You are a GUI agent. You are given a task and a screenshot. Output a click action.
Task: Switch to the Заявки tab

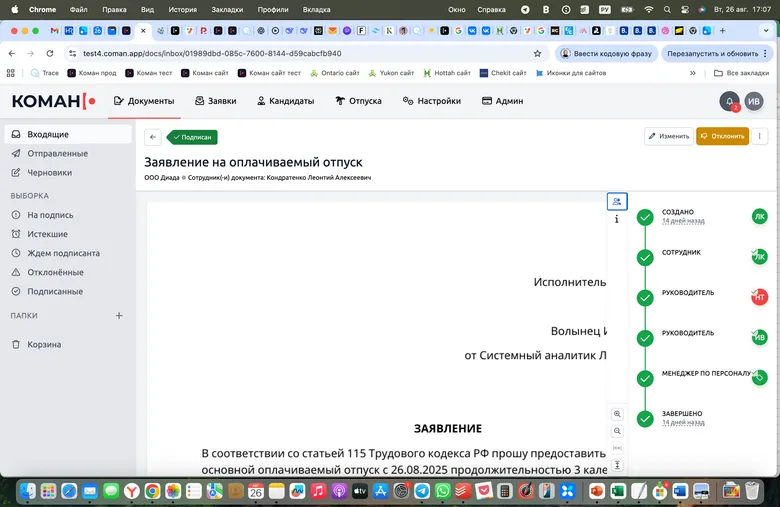(215, 101)
